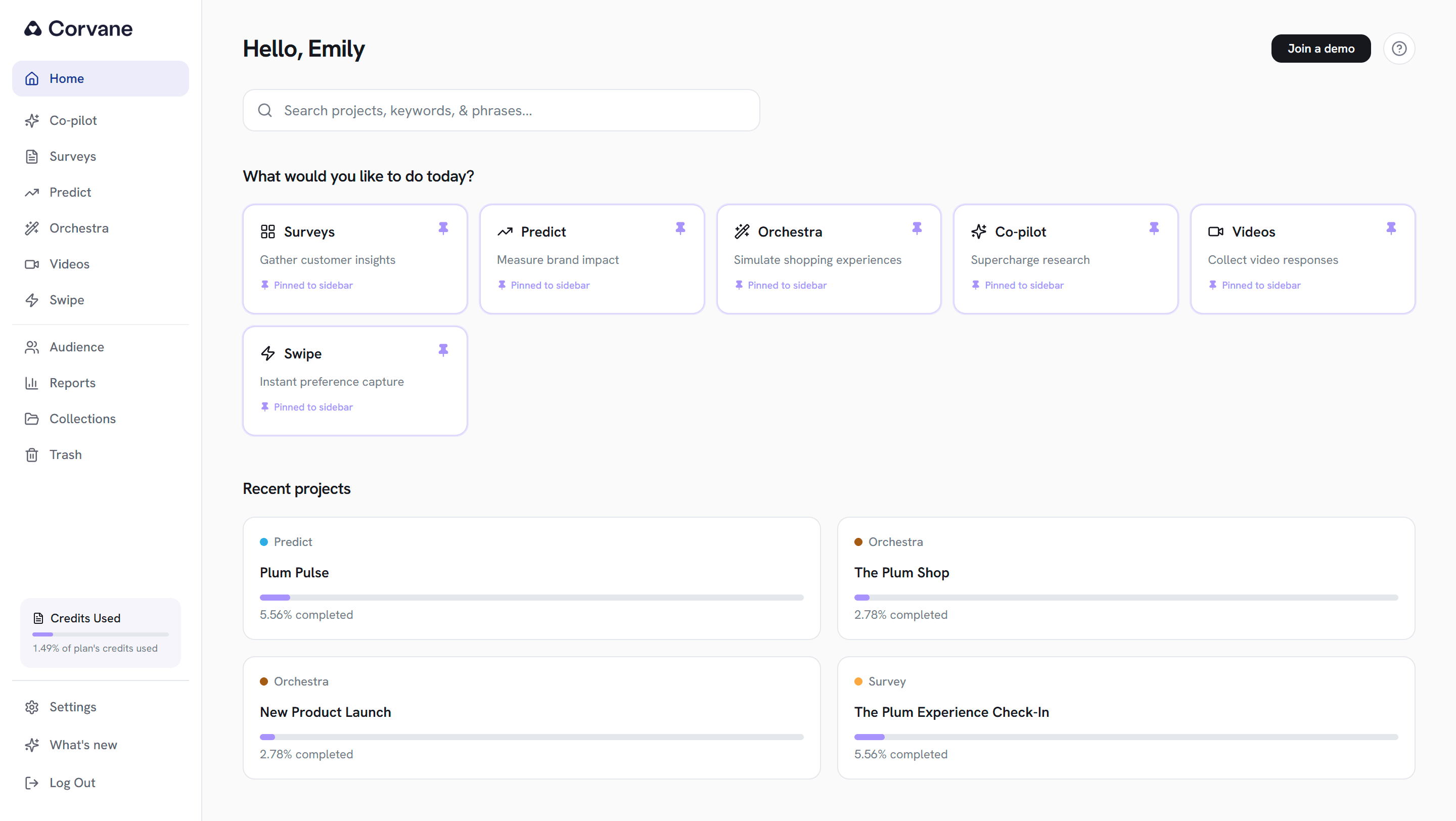Click the Log Out arrow icon
This screenshot has height=821, width=1456.
pyautogui.click(x=32, y=783)
